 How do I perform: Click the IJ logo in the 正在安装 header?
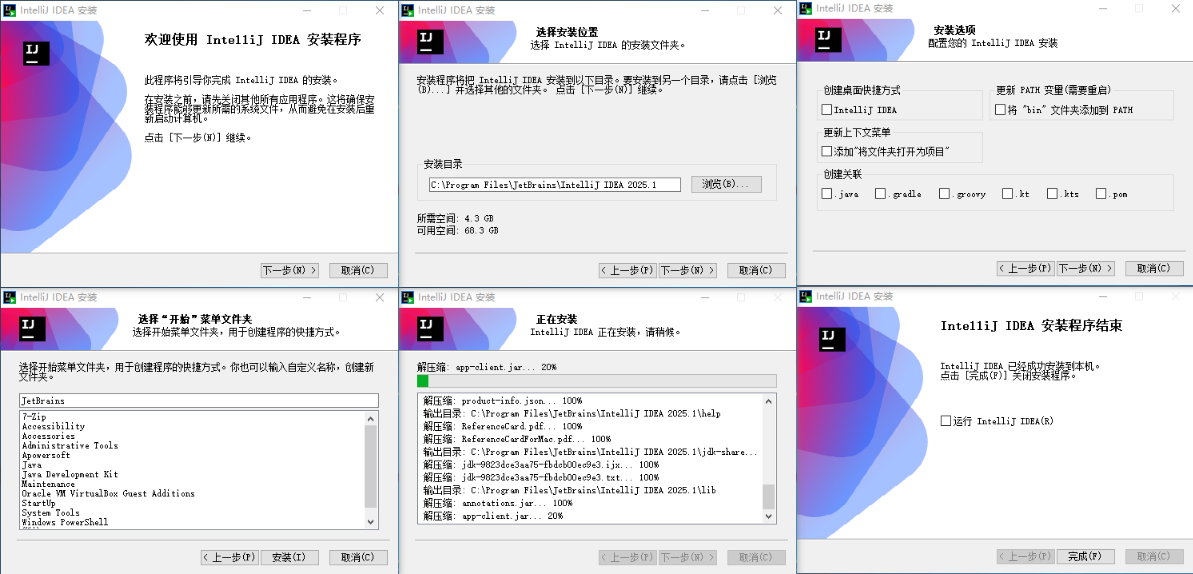(x=430, y=327)
